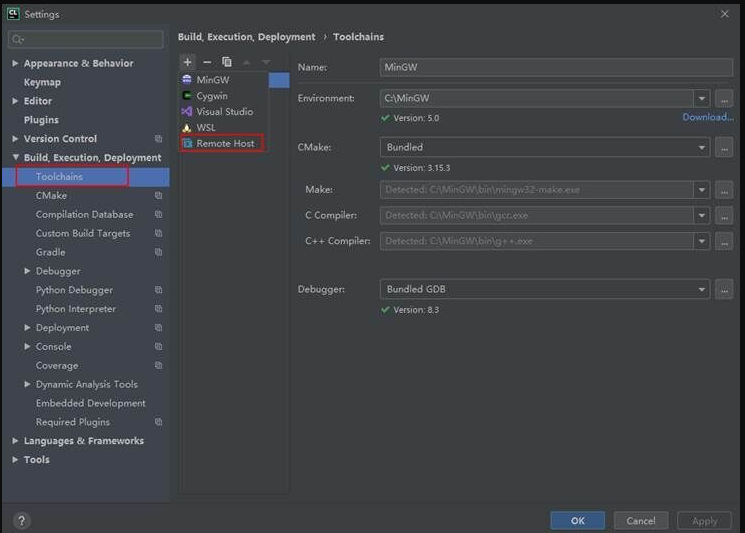Click project-level icon next to Custom Build Targets
745x533 pixels.
pos(158,233)
